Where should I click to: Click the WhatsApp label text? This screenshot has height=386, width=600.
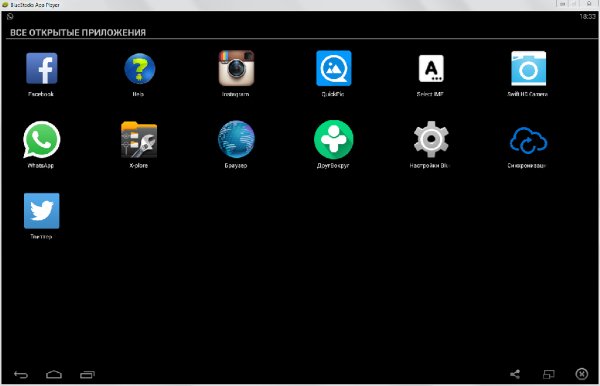[41, 166]
